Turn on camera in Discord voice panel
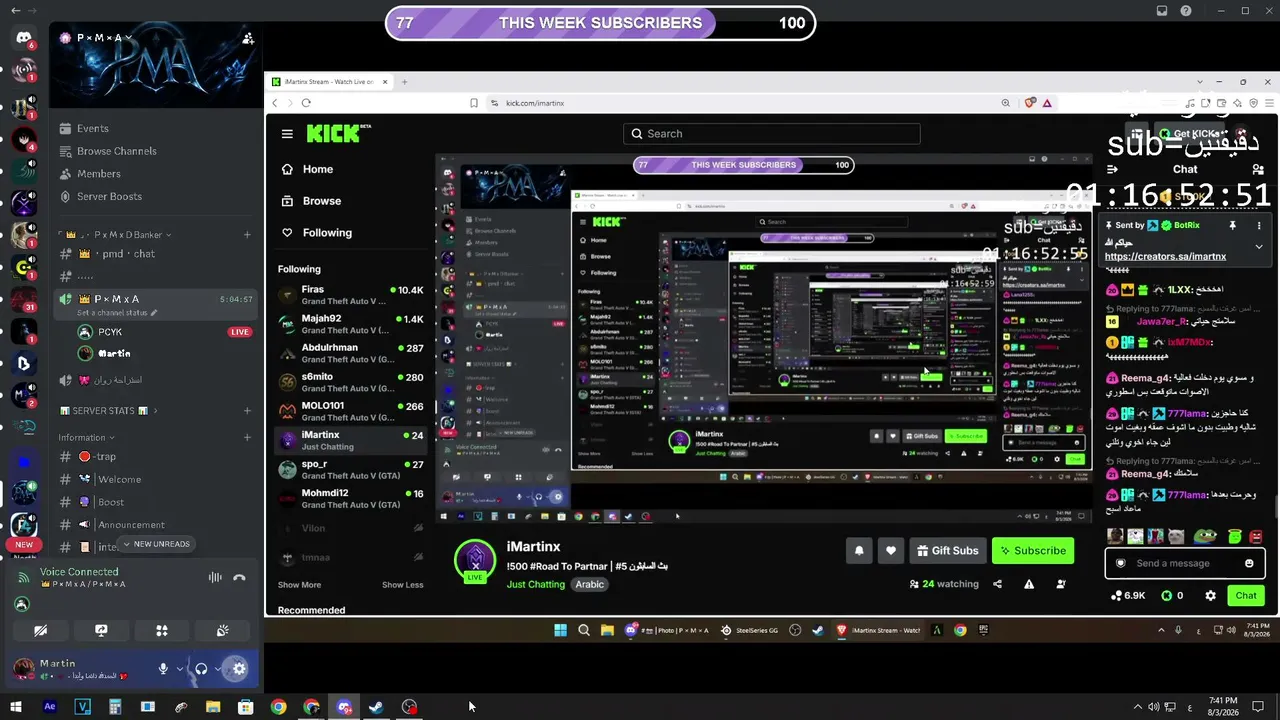This screenshot has width=1280, height=720. (40, 631)
